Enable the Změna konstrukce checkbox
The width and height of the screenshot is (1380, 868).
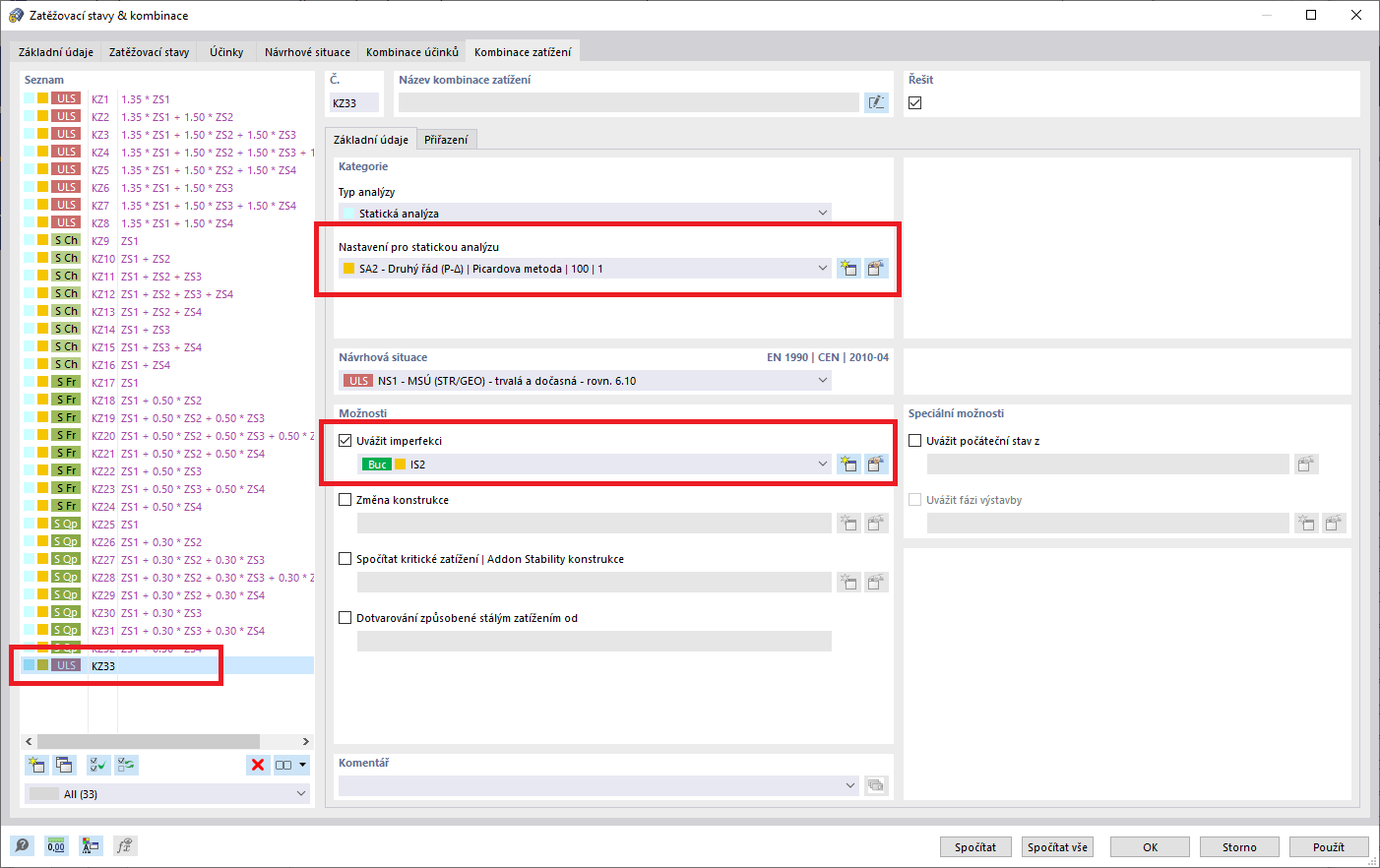pyautogui.click(x=345, y=502)
